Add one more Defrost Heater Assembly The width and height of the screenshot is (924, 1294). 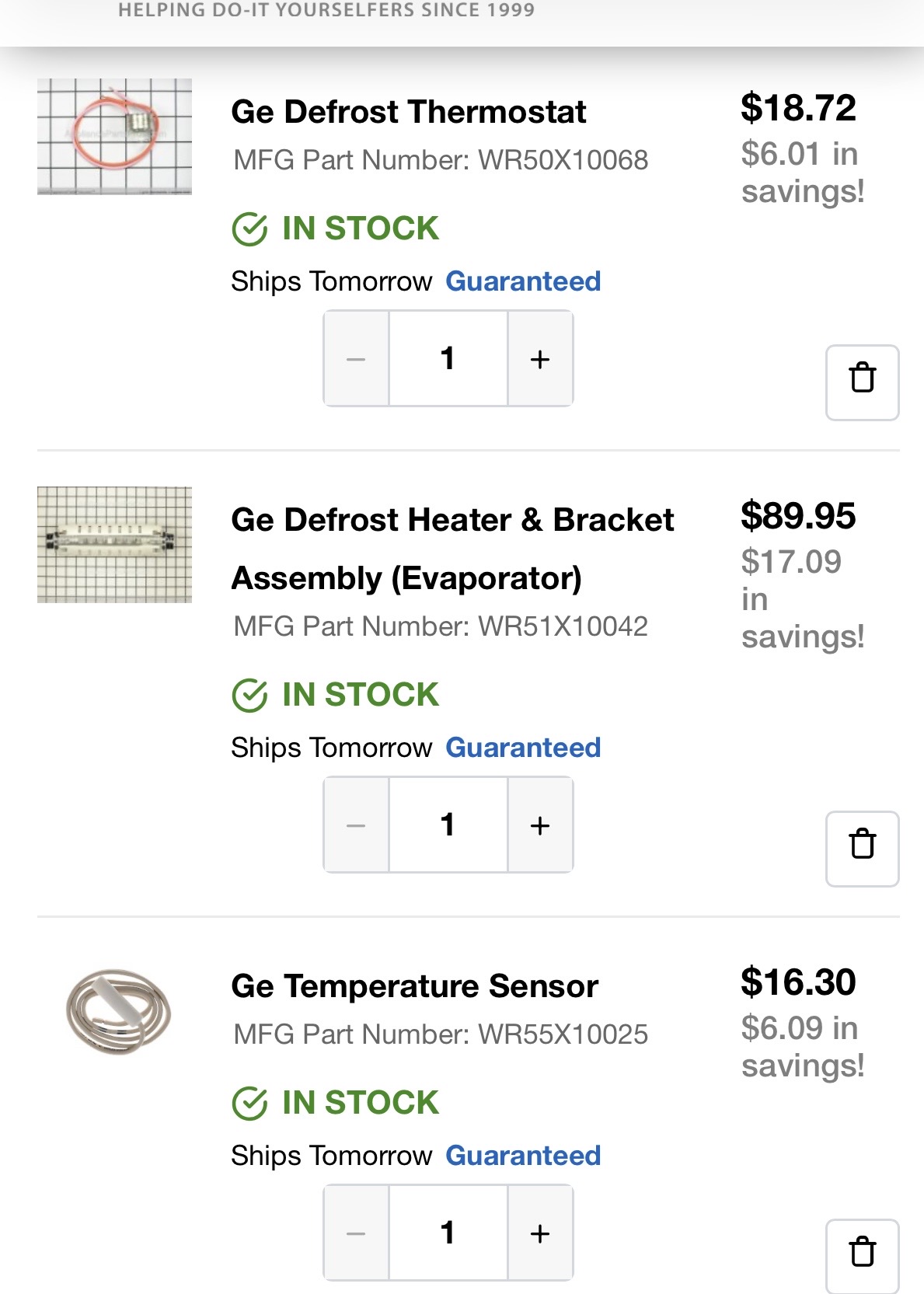click(x=540, y=825)
